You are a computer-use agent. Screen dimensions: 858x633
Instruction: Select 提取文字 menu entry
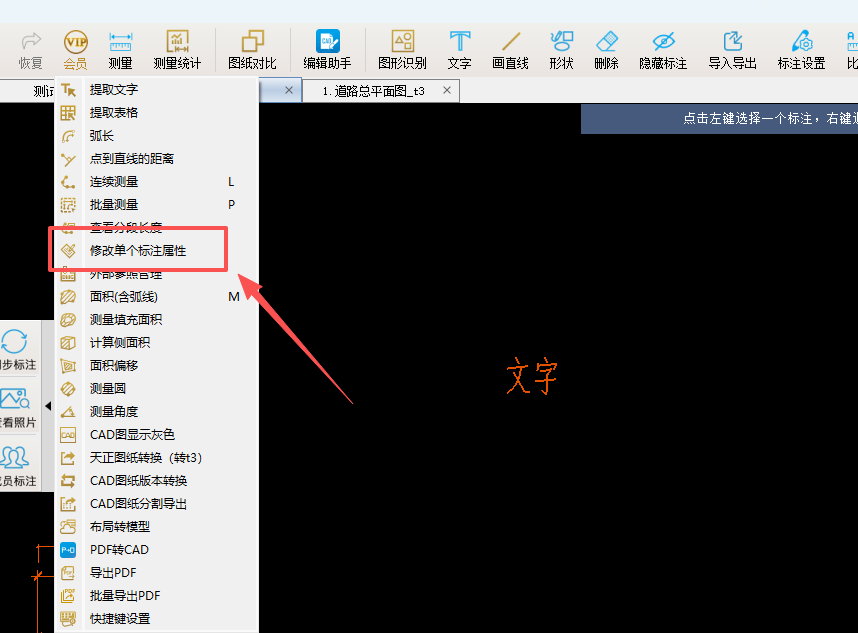pos(114,90)
